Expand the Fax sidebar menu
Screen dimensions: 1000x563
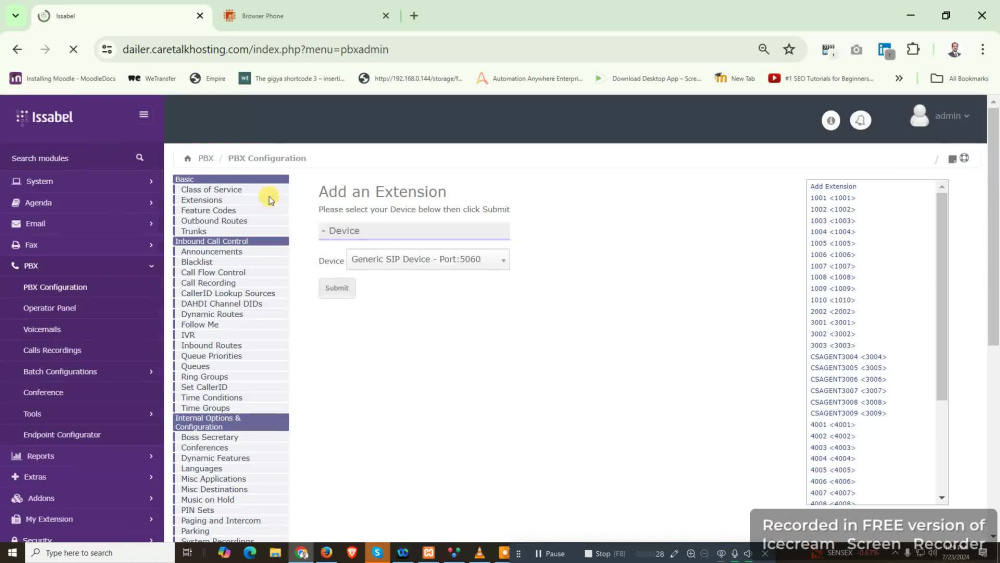(x=82, y=245)
